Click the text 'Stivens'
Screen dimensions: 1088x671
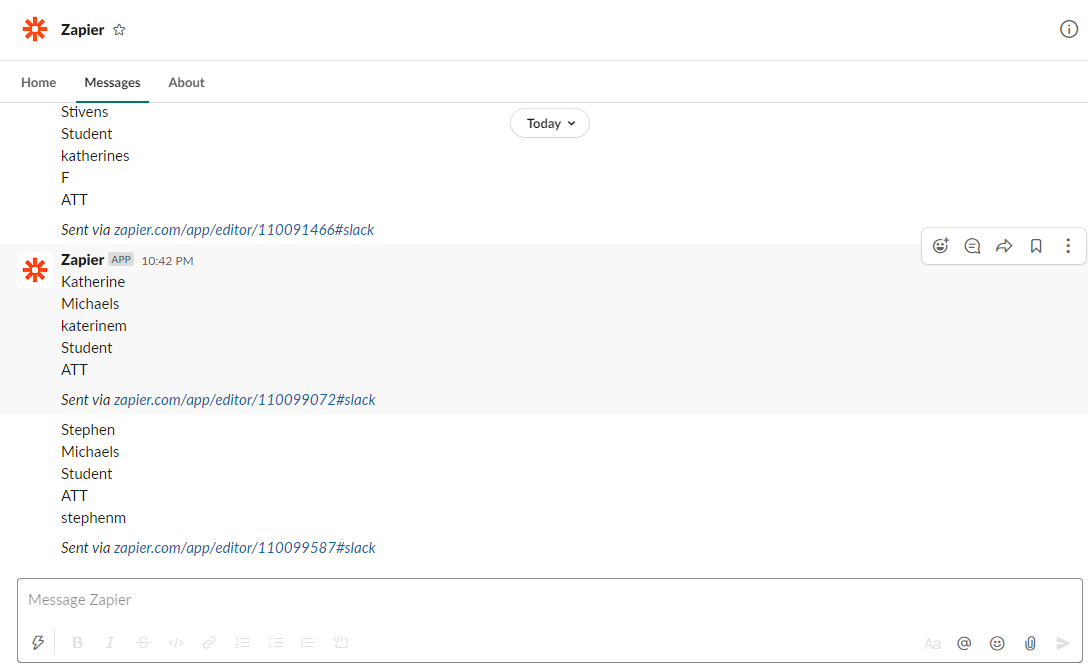(85, 112)
